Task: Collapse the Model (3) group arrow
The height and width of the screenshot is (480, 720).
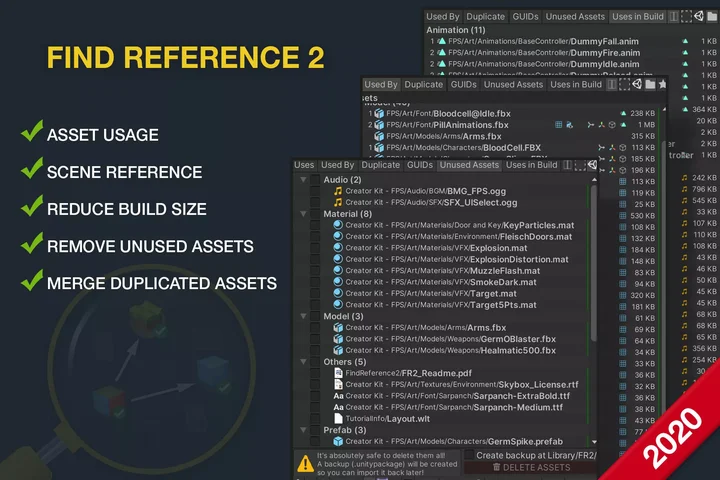Action: [x=303, y=316]
